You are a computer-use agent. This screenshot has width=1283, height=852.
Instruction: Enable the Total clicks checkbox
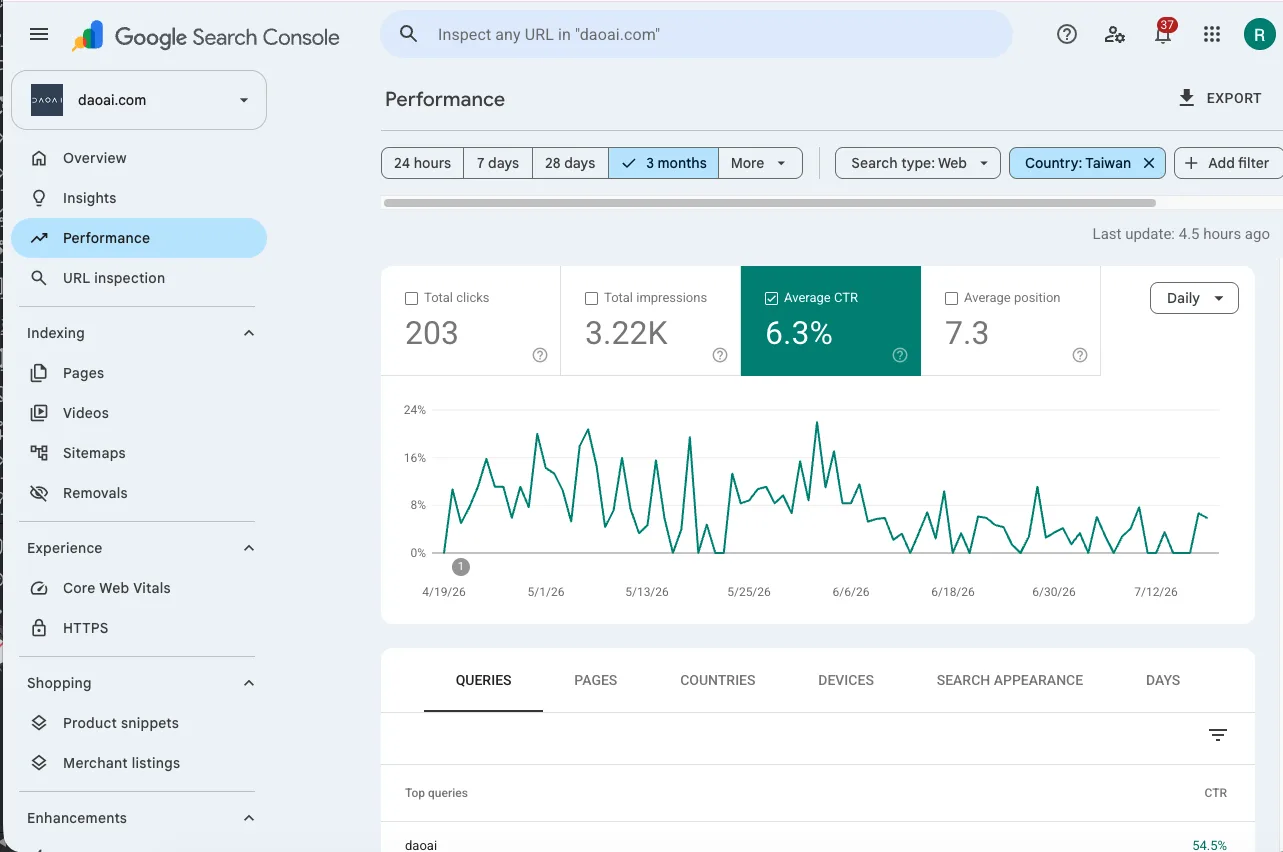point(411,298)
